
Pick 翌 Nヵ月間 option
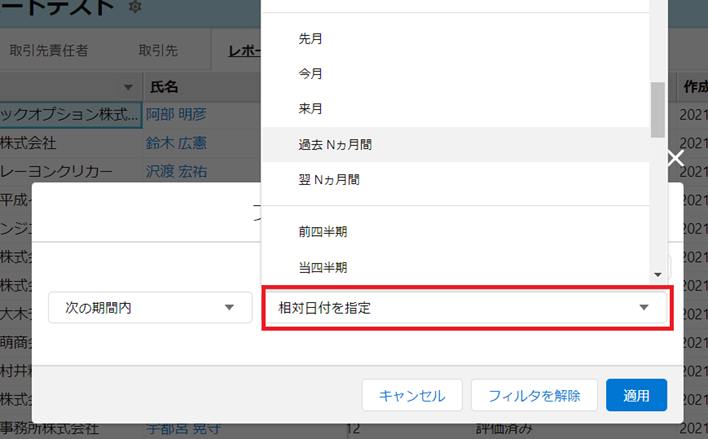tap(455, 180)
